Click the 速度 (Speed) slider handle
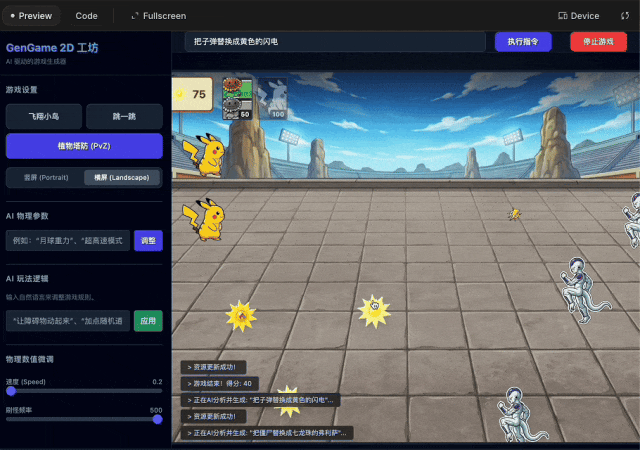 (x=11, y=391)
